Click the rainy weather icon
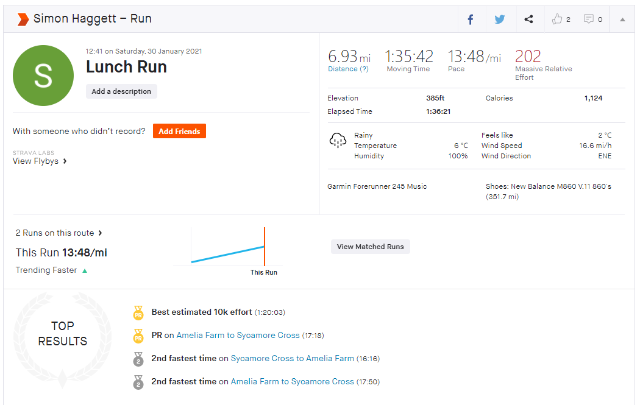640x405 pixels. click(337, 140)
